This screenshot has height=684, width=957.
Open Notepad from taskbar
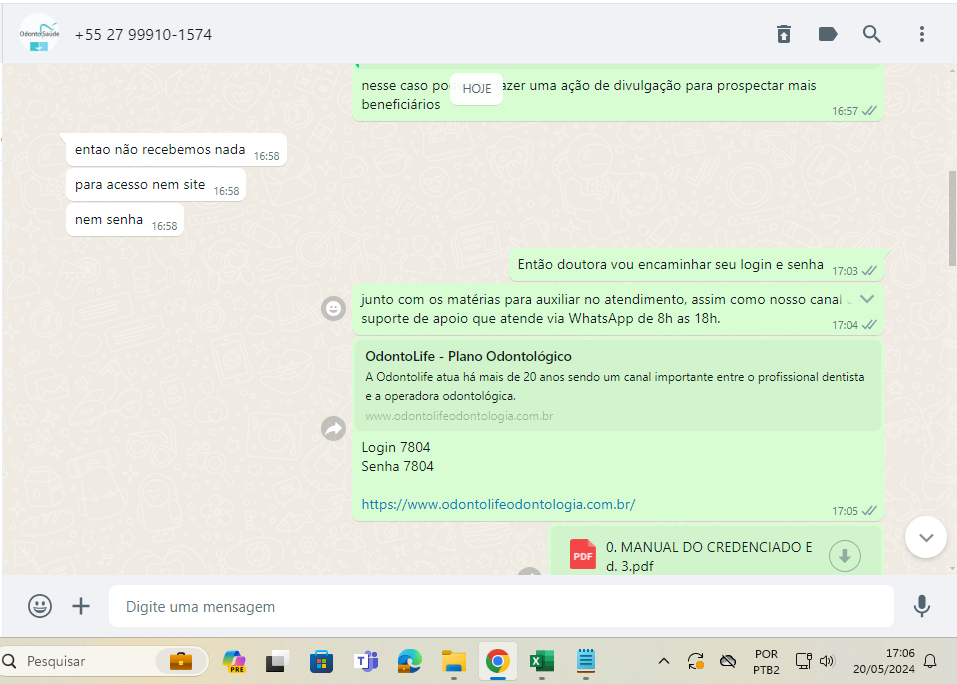coord(585,661)
